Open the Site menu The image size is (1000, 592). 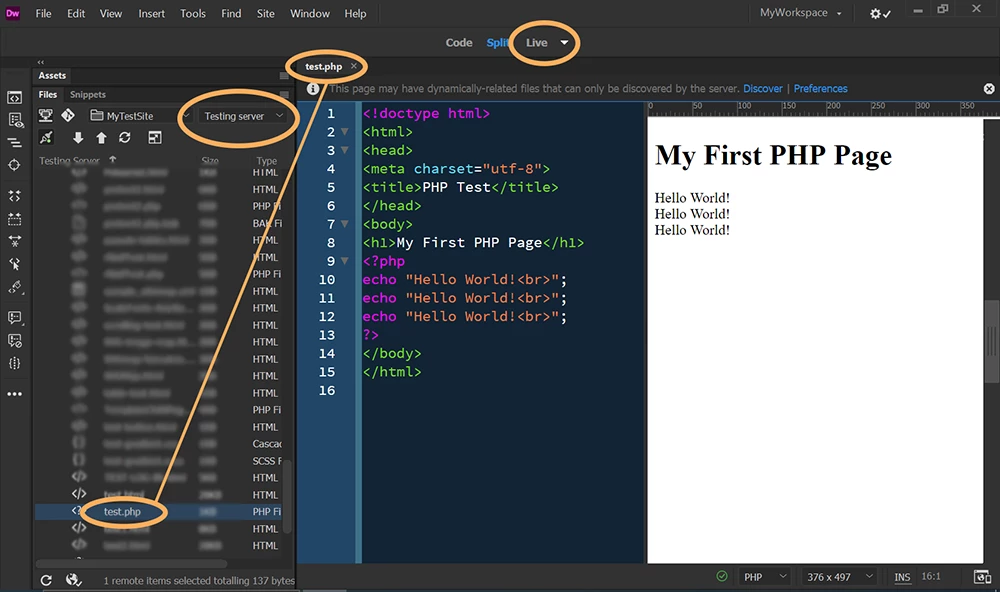265,13
